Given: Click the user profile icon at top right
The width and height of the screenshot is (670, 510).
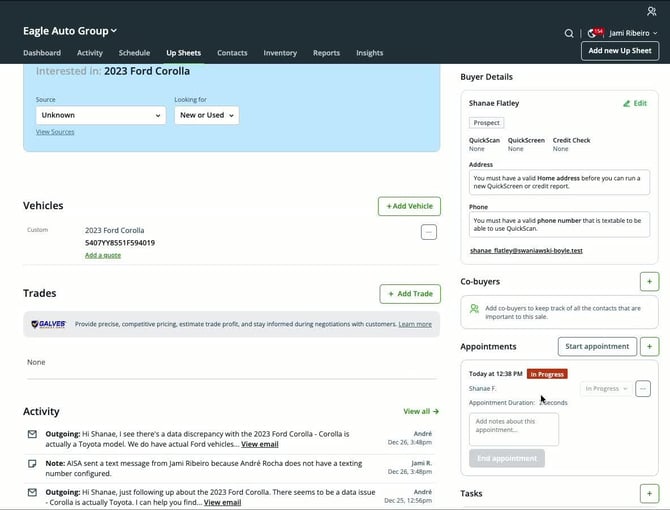Looking at the screenshot, I should point(651,11).
